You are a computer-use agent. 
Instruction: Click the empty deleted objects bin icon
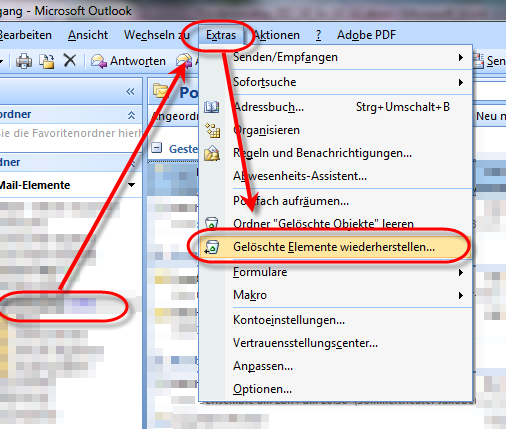tap(212, 223)
